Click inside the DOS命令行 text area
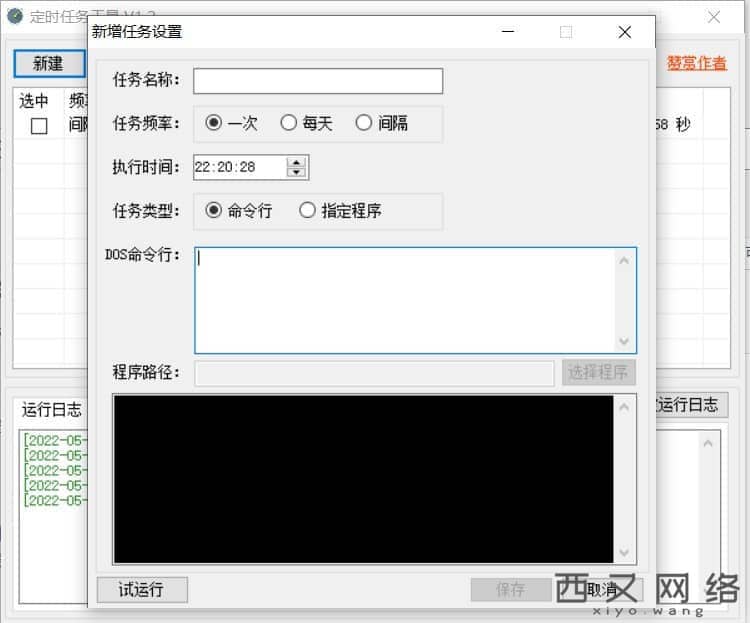The image size is (750, 623). click(x=405, y=300)
